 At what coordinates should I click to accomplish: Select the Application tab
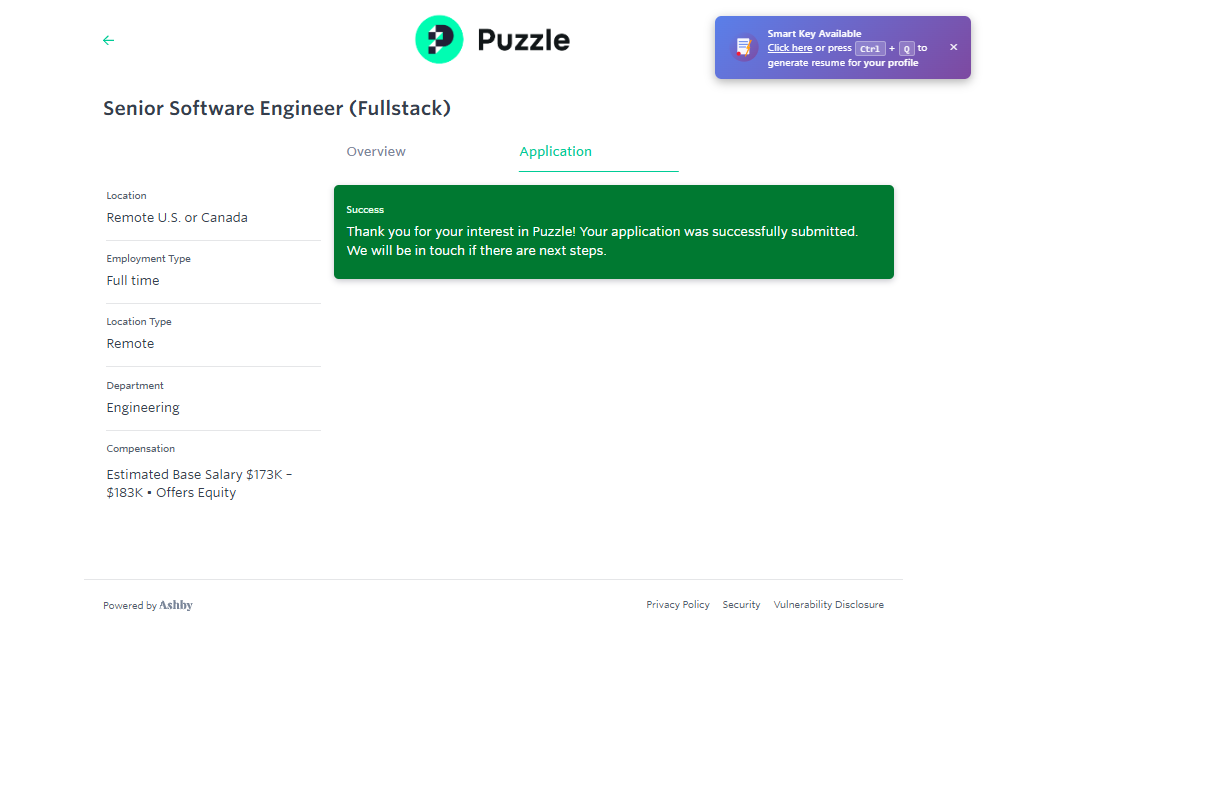pos(556,152)
